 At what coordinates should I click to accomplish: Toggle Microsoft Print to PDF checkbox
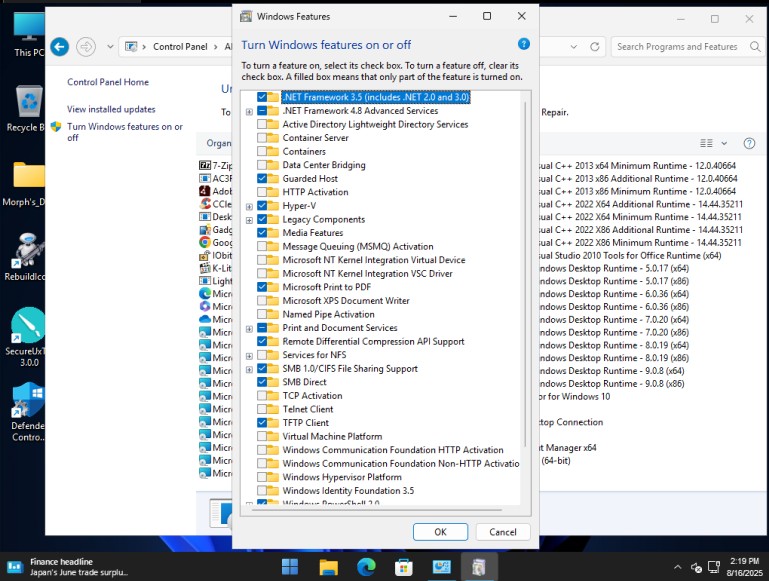click(262, 287)
